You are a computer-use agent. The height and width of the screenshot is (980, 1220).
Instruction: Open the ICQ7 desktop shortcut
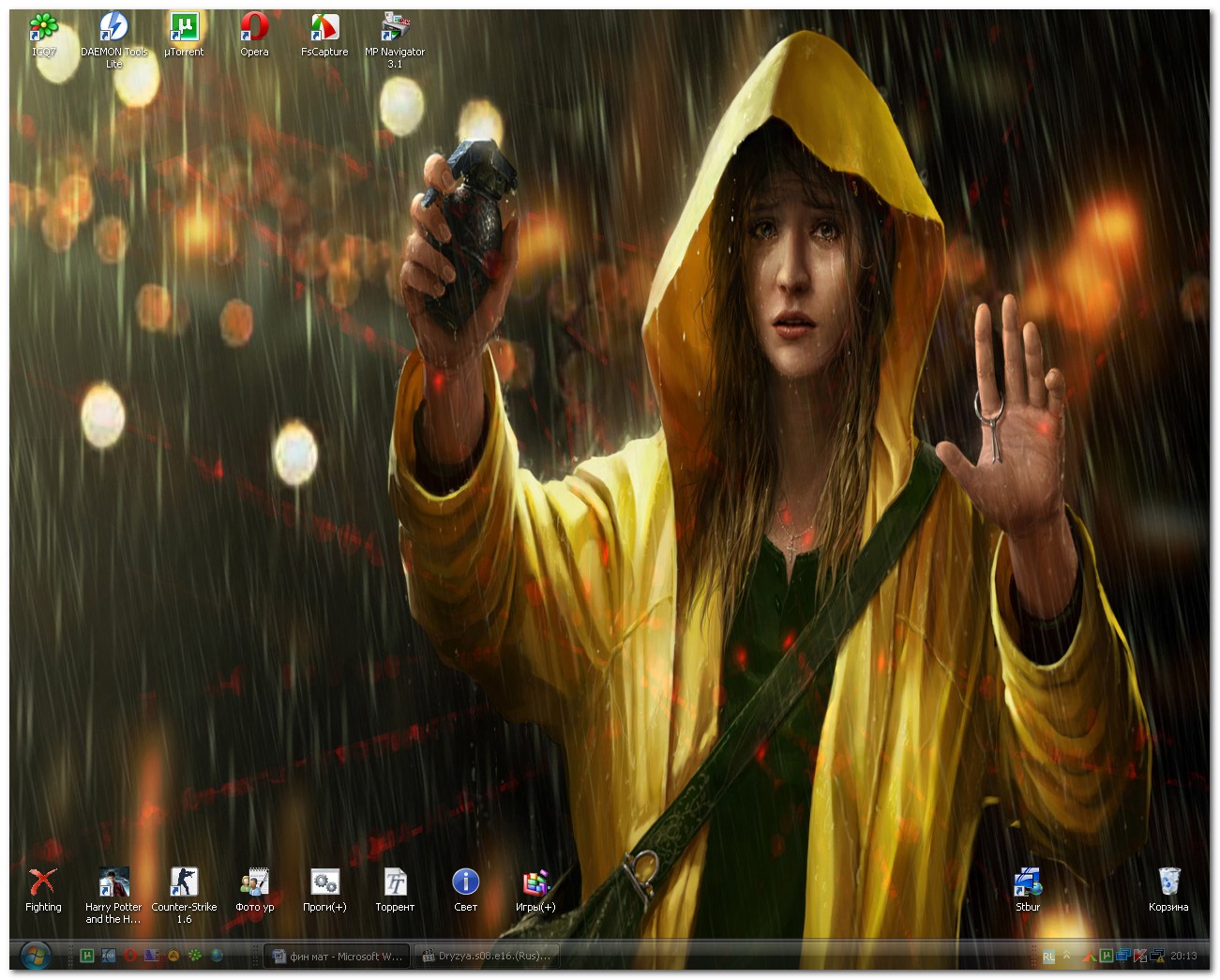click(x=43, y=28)
